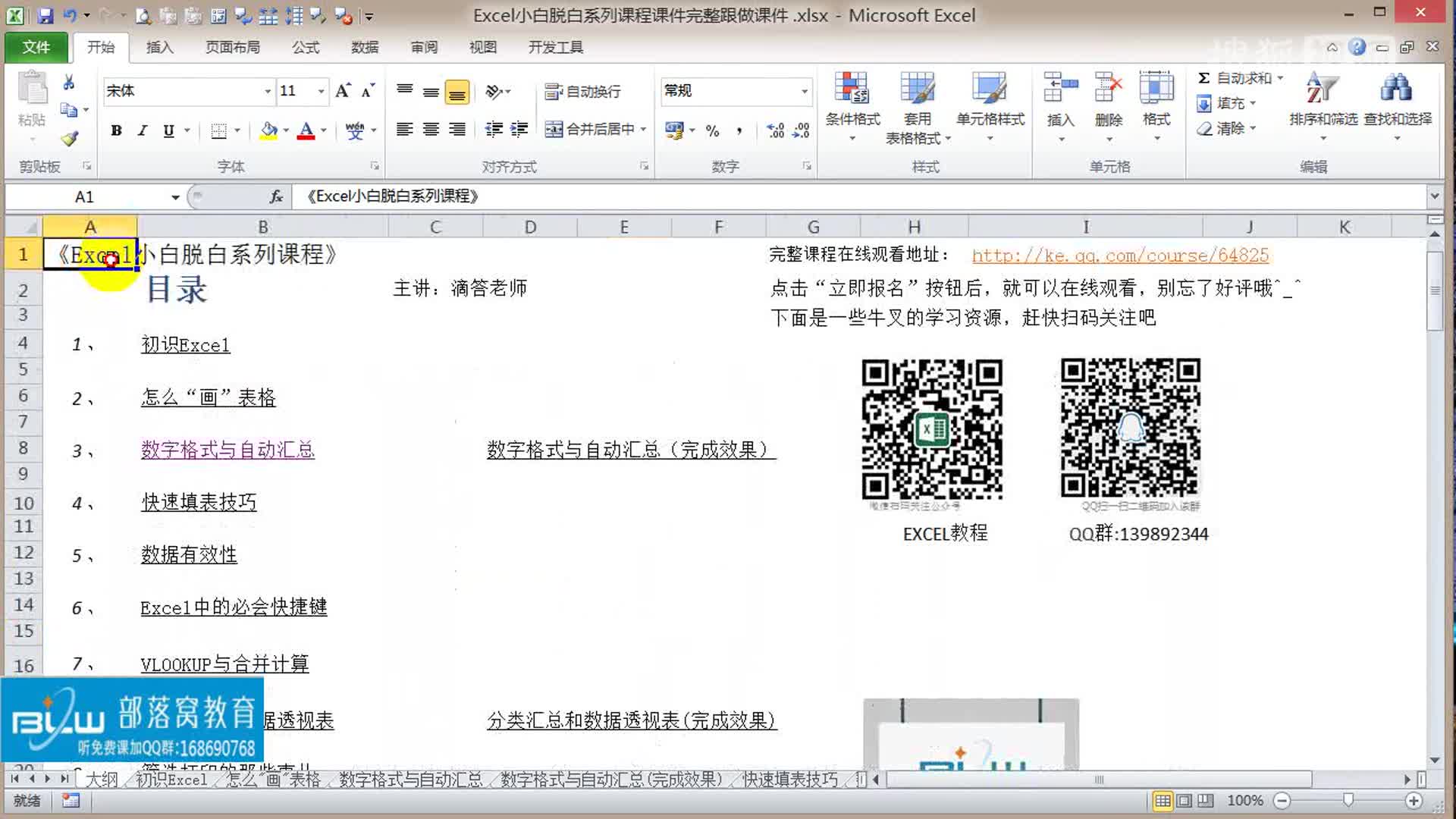Expand the AutoSum (自动求和) dropdown arrow
Image resolution: width=1456 pixels, height=819 pixels.
[x=1280, y=78]
